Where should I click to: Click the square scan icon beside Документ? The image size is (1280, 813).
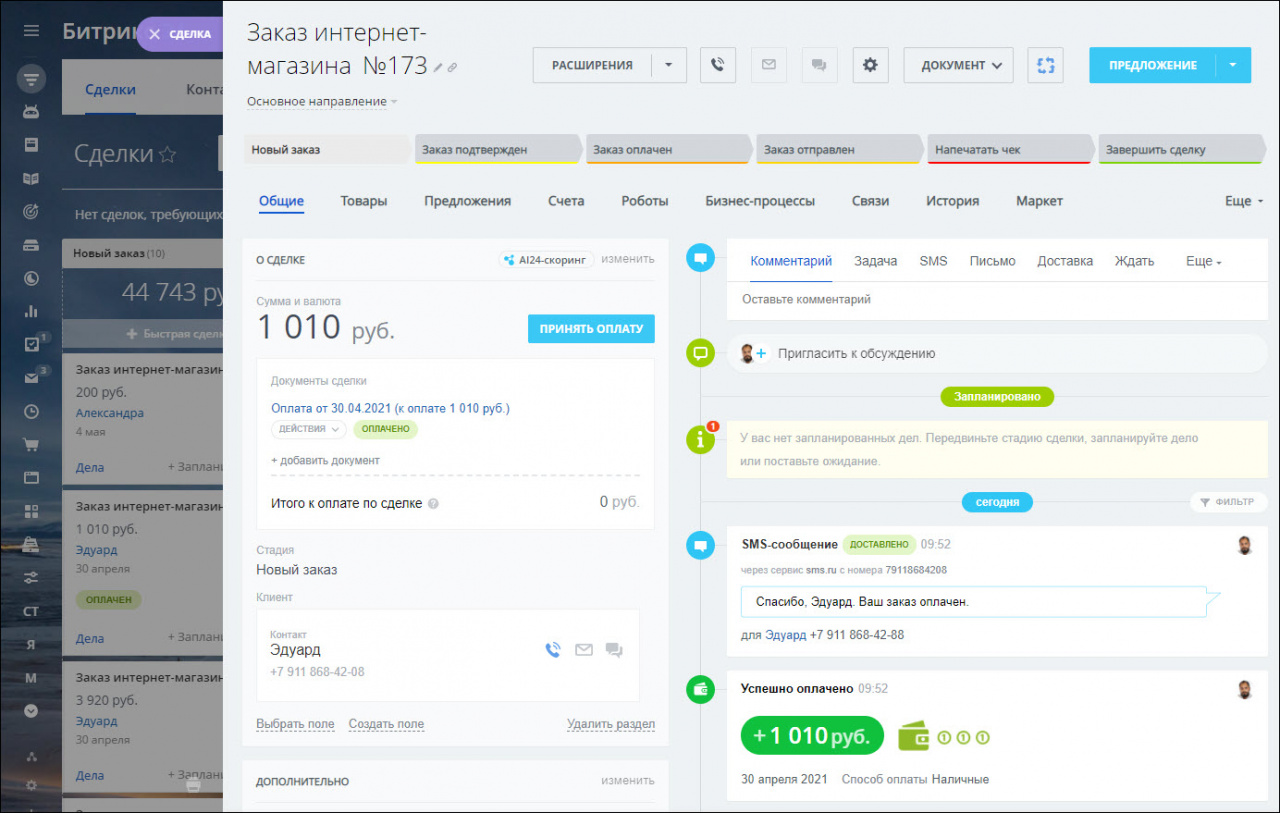point(1046,65)
